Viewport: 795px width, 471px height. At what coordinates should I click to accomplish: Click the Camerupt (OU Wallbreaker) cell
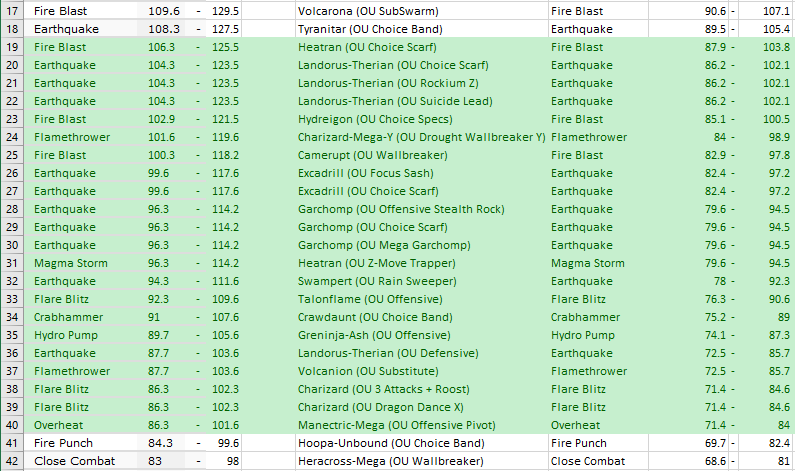click(x=420, y=155)
